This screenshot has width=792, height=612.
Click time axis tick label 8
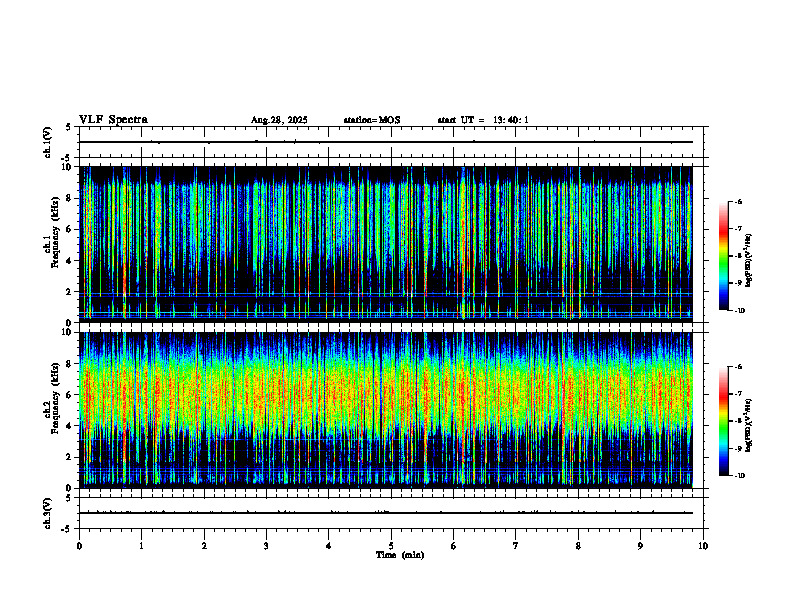pos(578,546)
